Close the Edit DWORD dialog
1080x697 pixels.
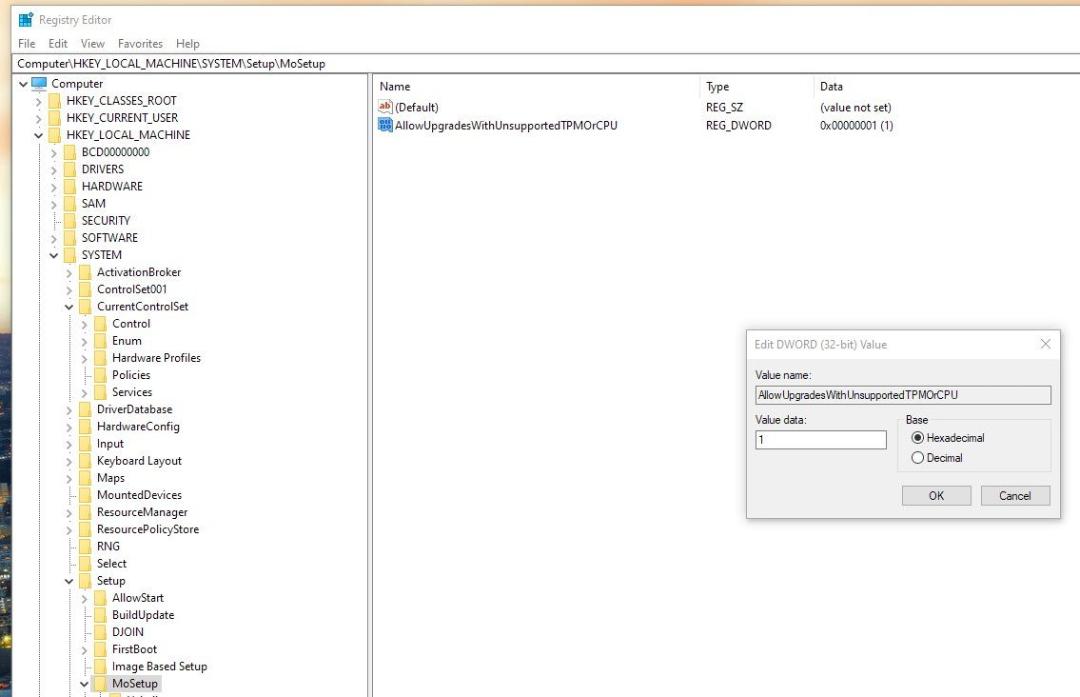1045,344
